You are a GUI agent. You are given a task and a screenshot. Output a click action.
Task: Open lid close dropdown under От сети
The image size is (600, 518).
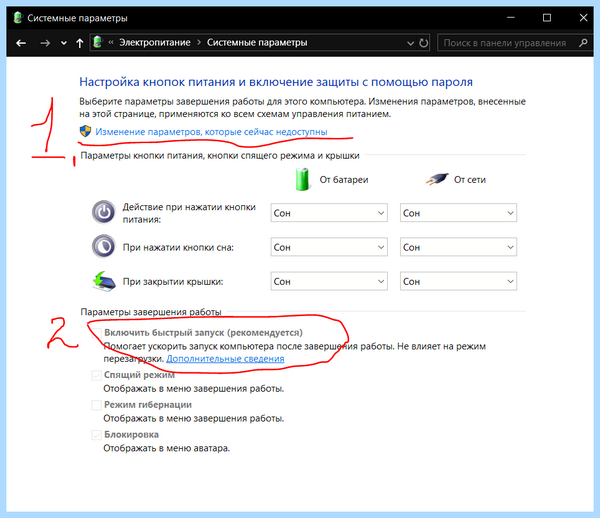pos(458,281)
